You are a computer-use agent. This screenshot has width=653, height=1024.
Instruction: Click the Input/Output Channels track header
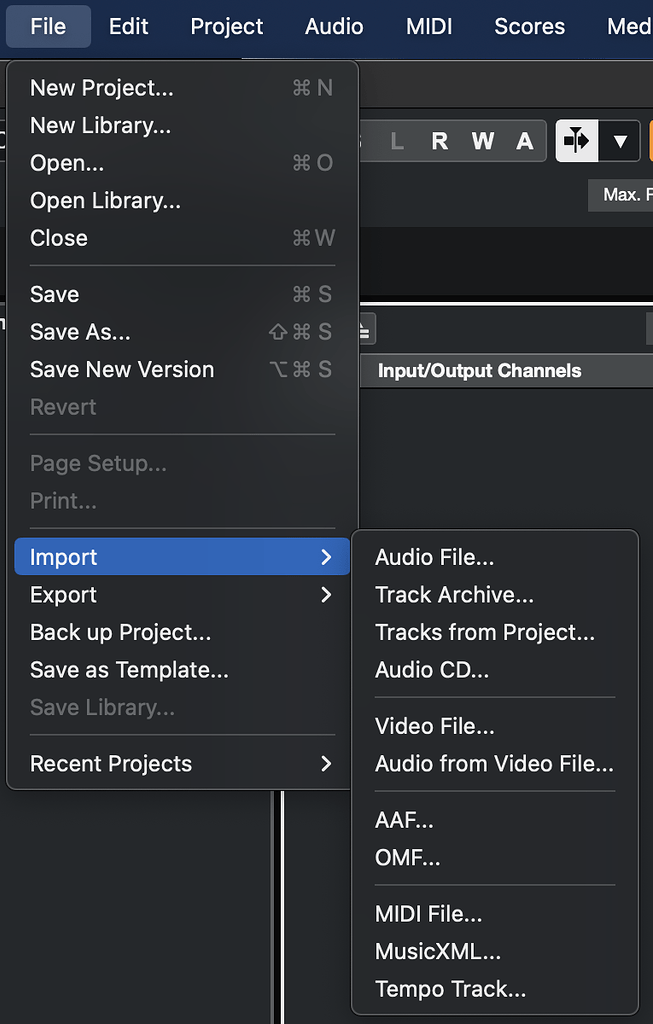coord(478,370)
